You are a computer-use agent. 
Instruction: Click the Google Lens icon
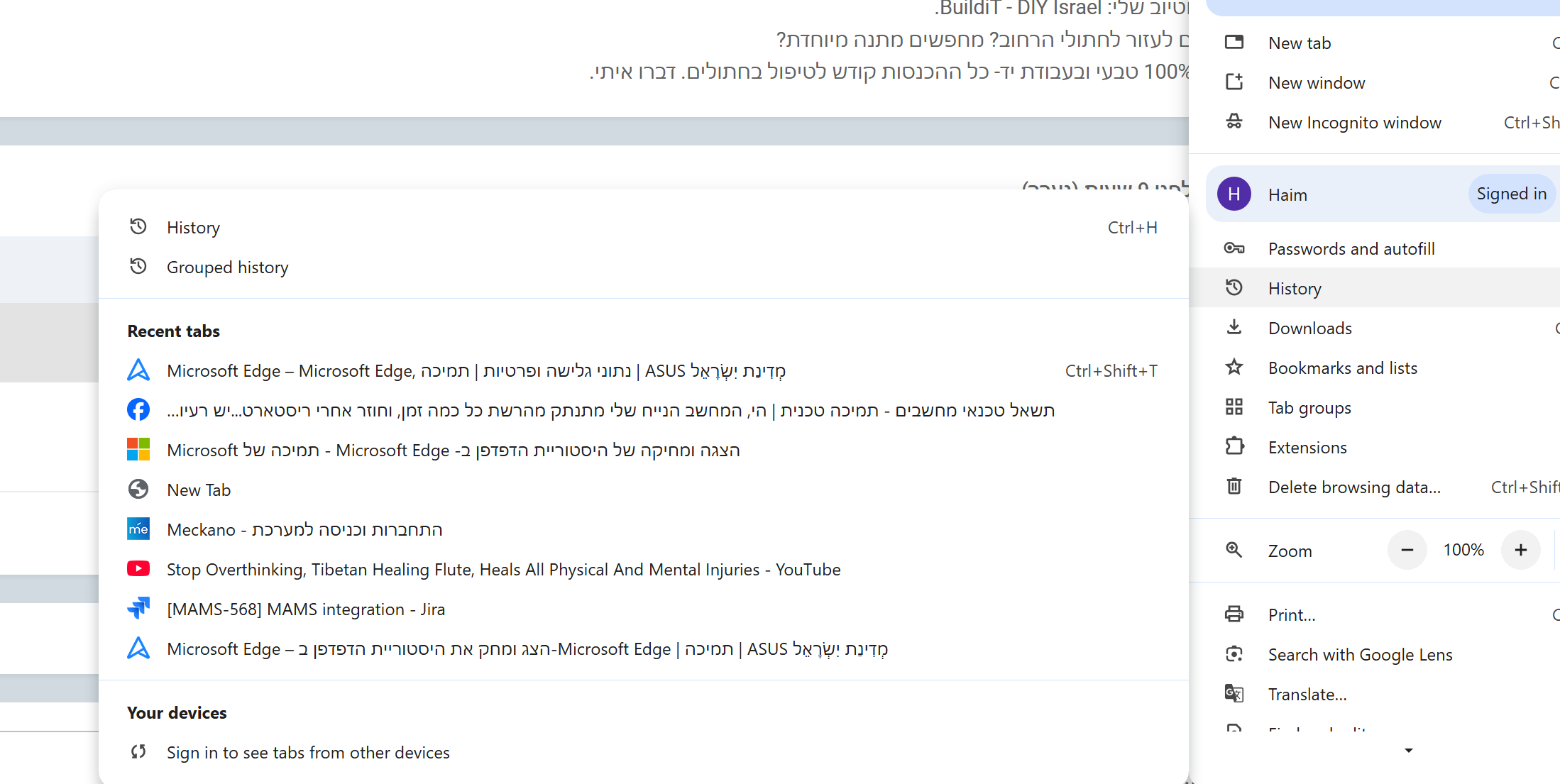point(1234,654)
